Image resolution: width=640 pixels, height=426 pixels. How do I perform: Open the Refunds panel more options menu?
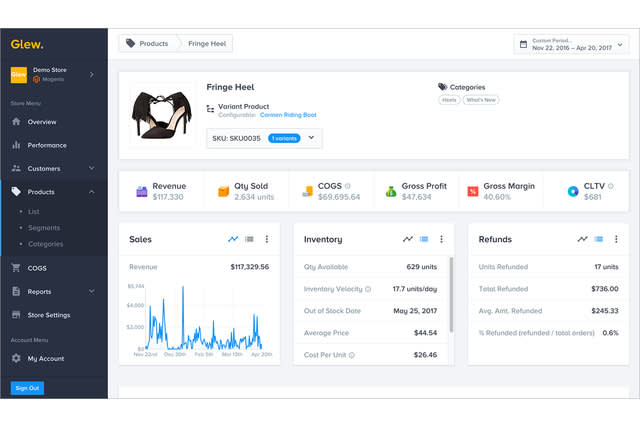click(x=614, y=239)
